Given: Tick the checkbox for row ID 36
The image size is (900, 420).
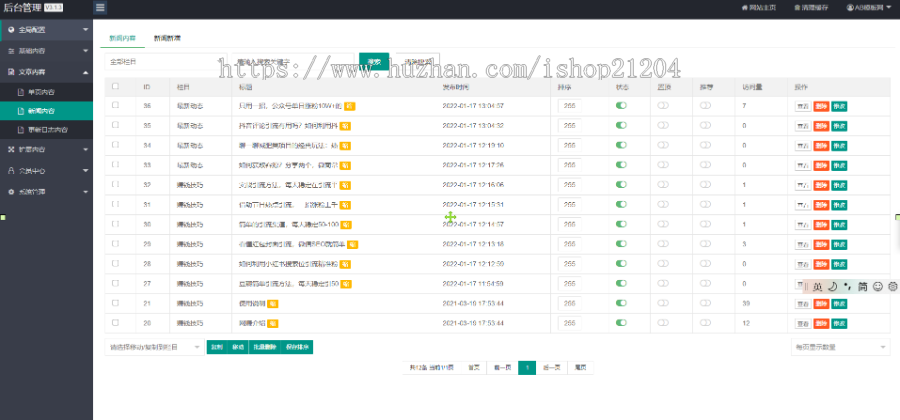Looking at the screenshot, I should [x=115, y=106].
